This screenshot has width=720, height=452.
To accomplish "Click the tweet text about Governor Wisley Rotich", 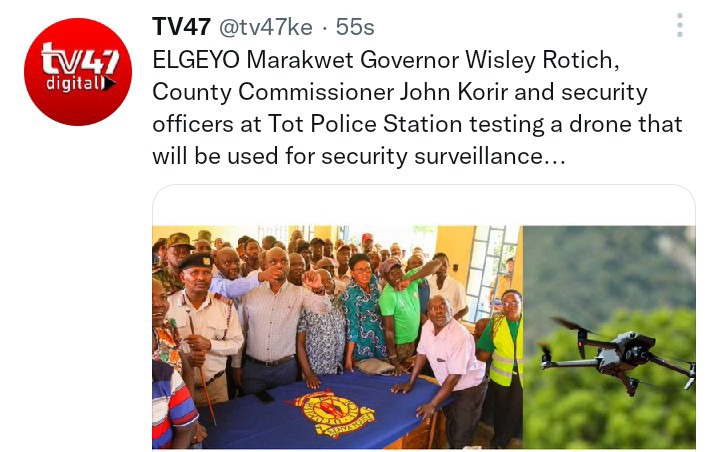I will (x=417, y=108).
